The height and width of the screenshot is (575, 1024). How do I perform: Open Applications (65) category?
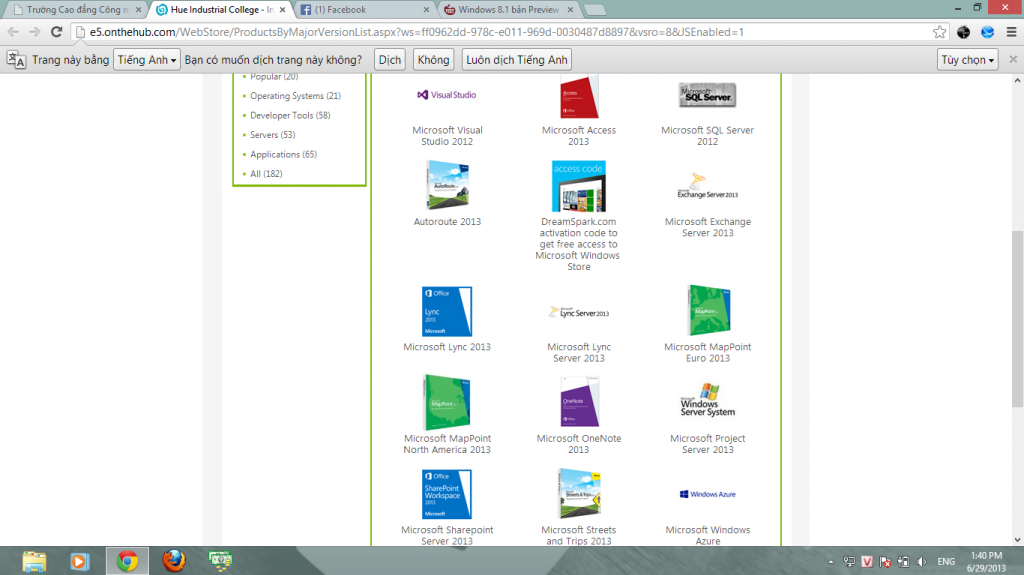pyautogui.click(x=283, y=154)
